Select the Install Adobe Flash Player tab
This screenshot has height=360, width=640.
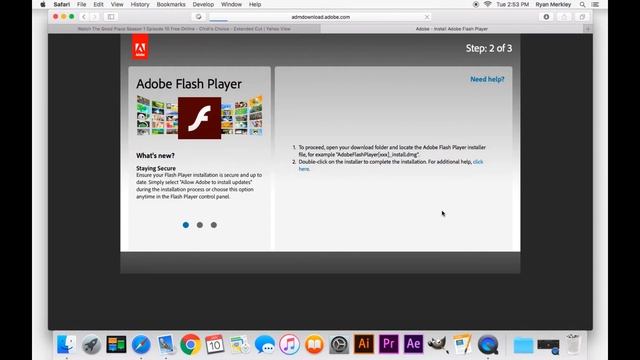(452, 29)
